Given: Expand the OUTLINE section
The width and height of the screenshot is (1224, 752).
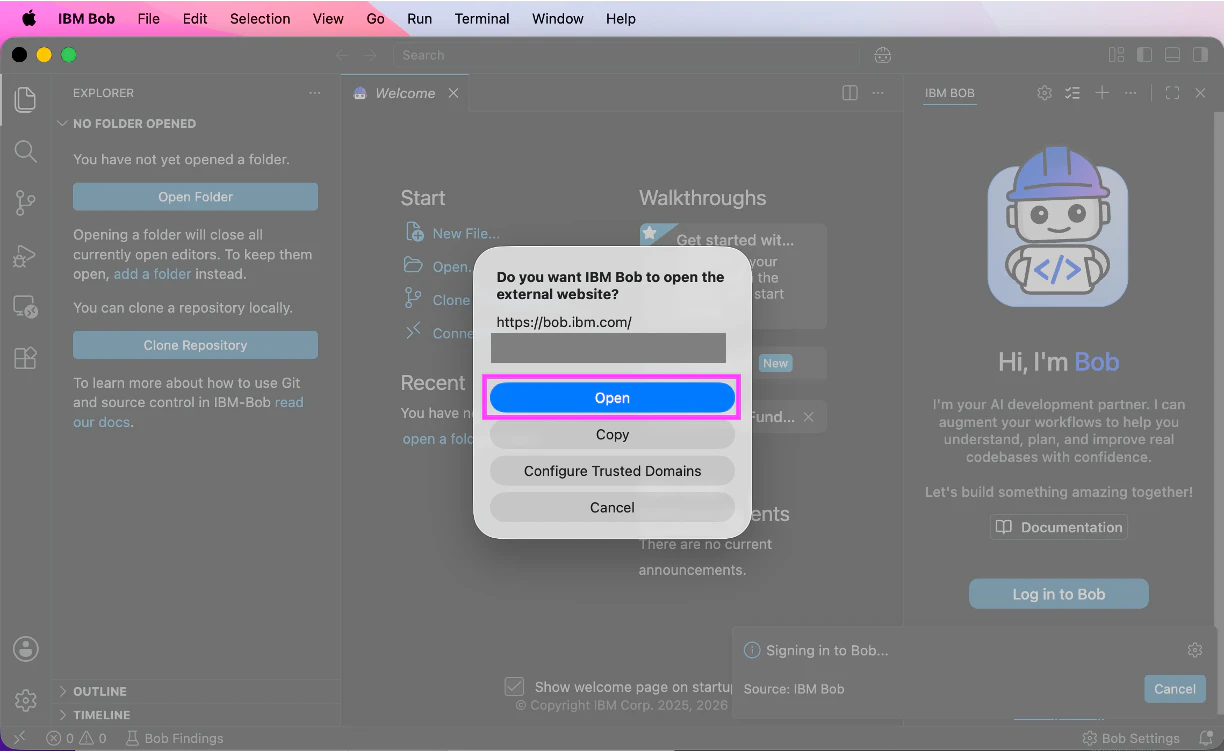Looking at the screenshot, I should click(x=100, y=691).
